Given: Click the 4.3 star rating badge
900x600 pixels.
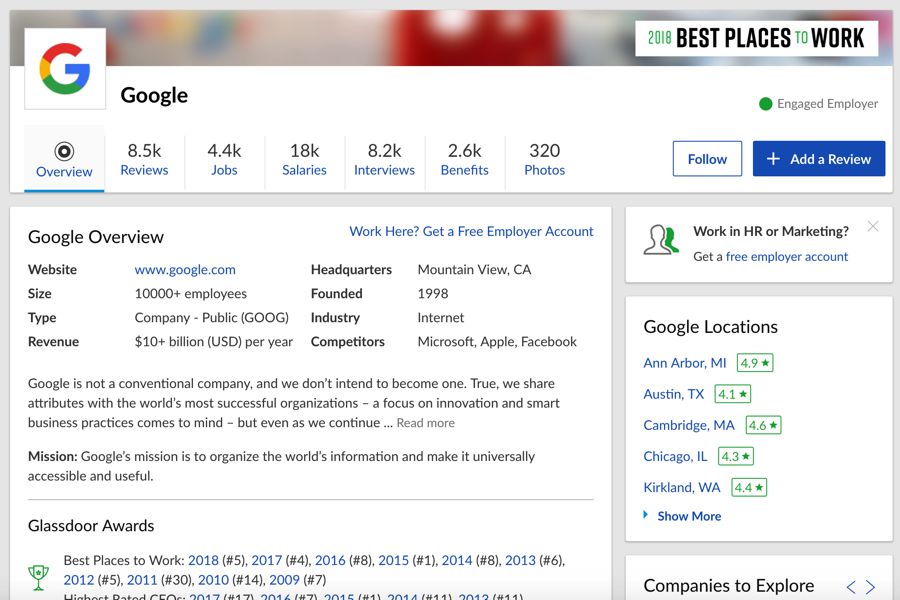Looking at the screenshot, I should [x=736, y=456].
